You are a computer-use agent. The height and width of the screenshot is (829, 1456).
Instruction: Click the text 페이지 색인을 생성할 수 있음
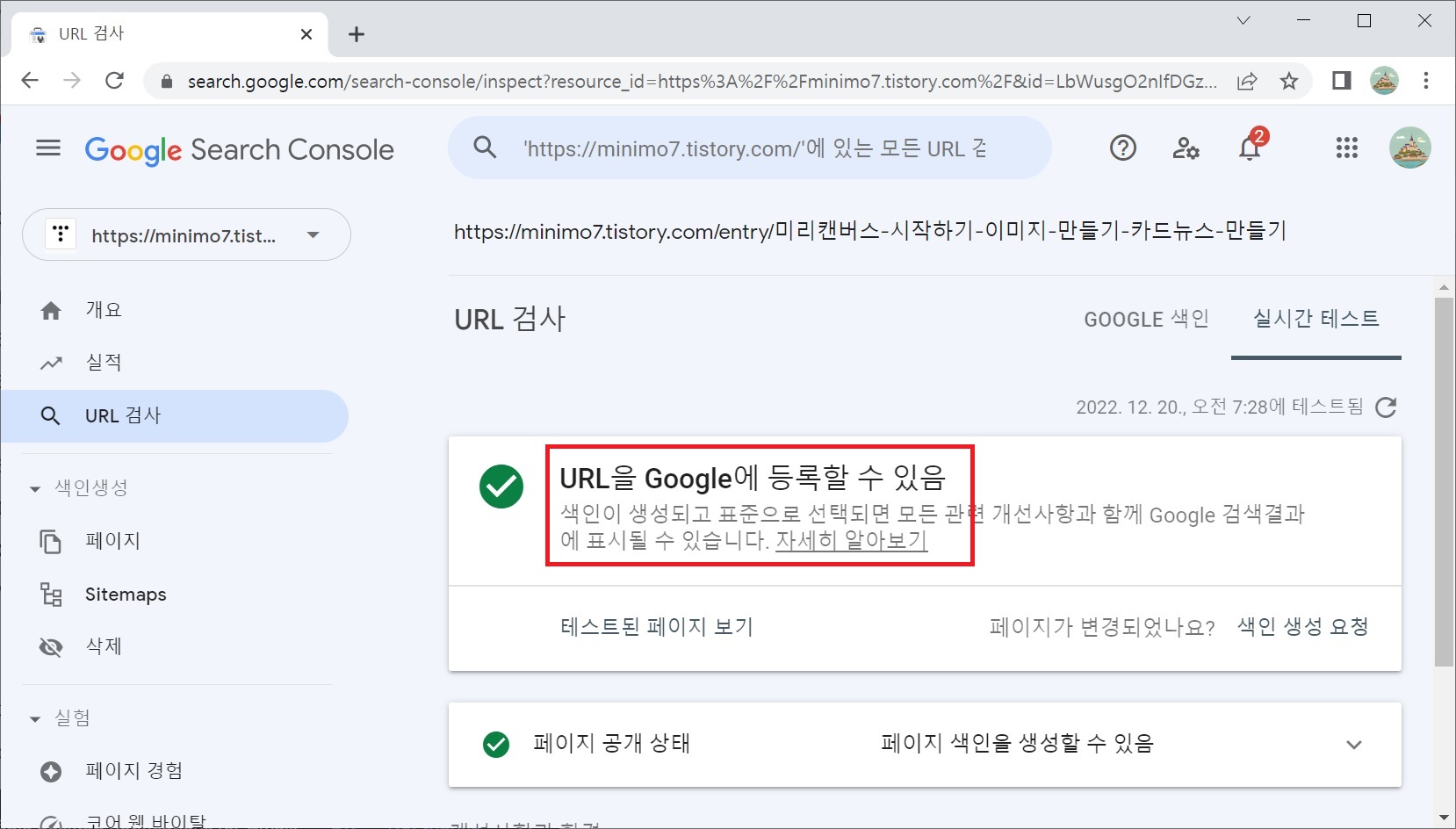tap(1017, 744)
